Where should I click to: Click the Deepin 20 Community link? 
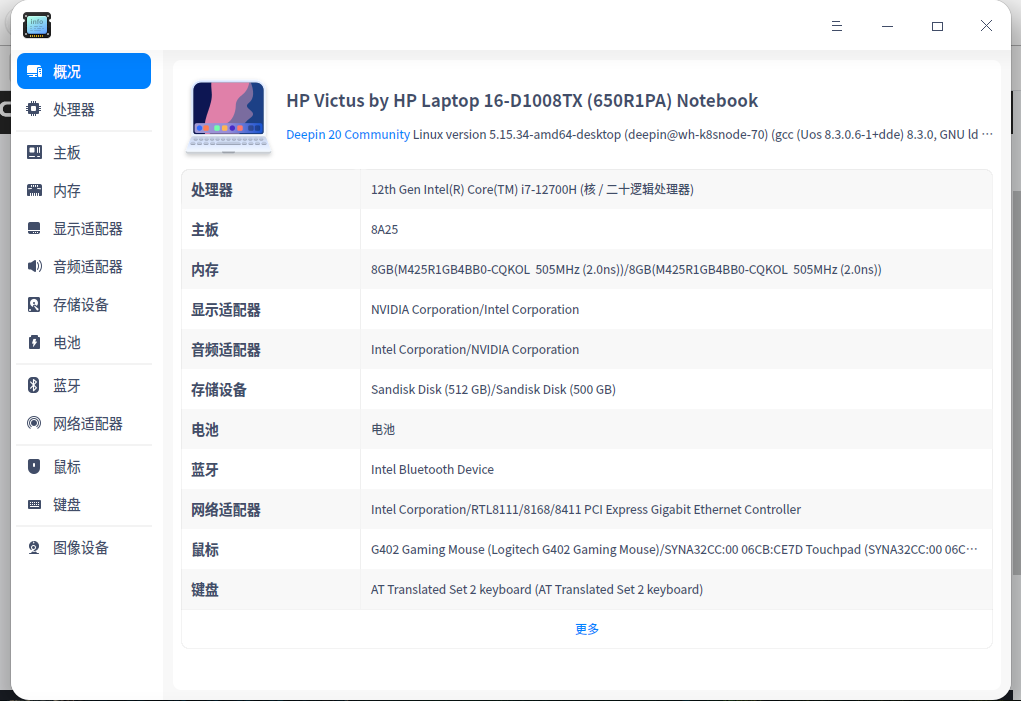(x=348, y=135)
